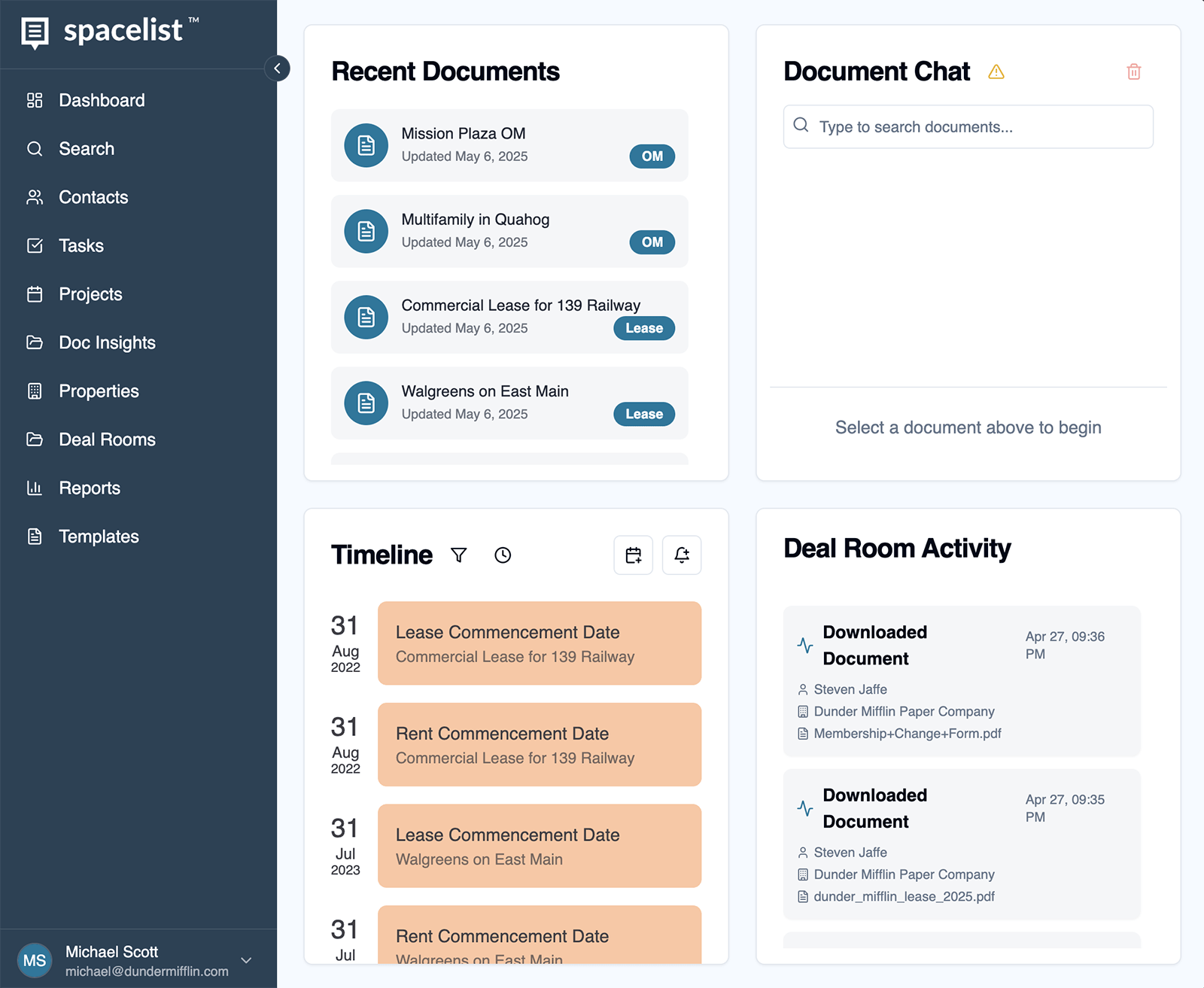Open the Timeline filter icon
Image resolution: width=1204 pixels, height=988 pixels.
459,555
